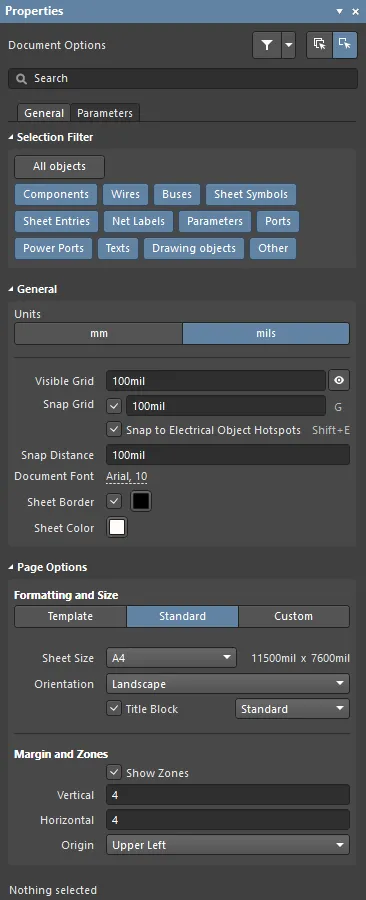Image resolution: width=366 pixels, height=900 pixels.
Task: Click the magnifier search icon
Action: (22, 79)
